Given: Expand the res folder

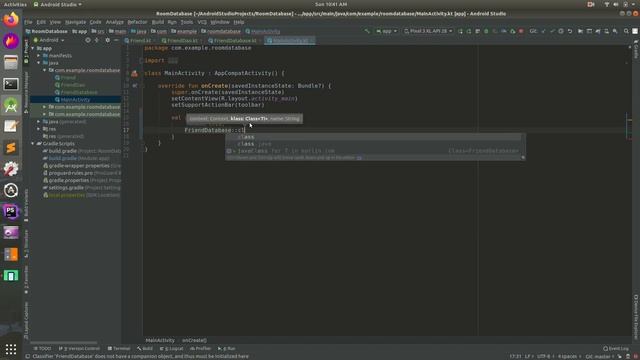Looking at the screenshot, I should [39, 129].
